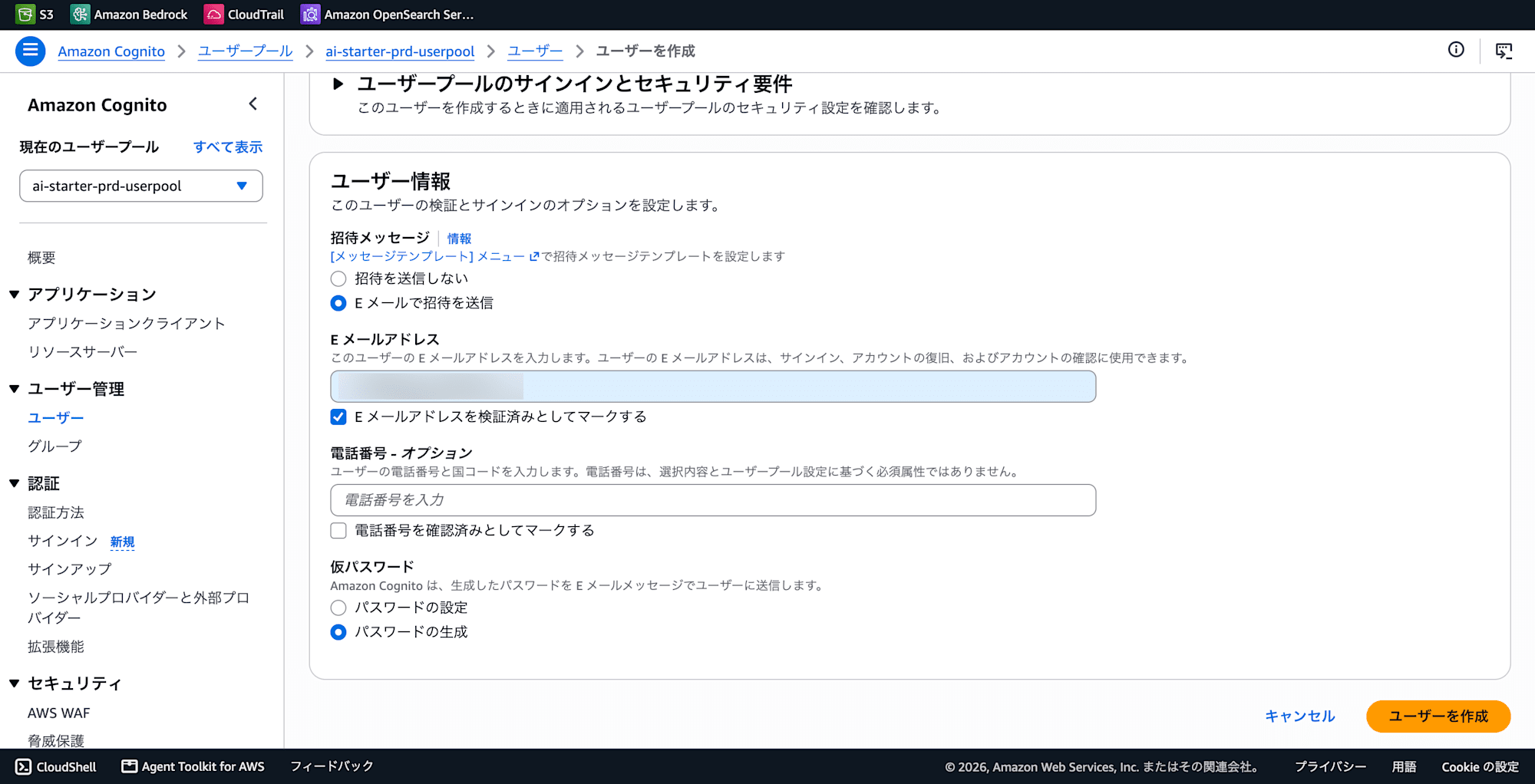Click the キャンセル button
Screen dimensions: 1535x784
1300,716
